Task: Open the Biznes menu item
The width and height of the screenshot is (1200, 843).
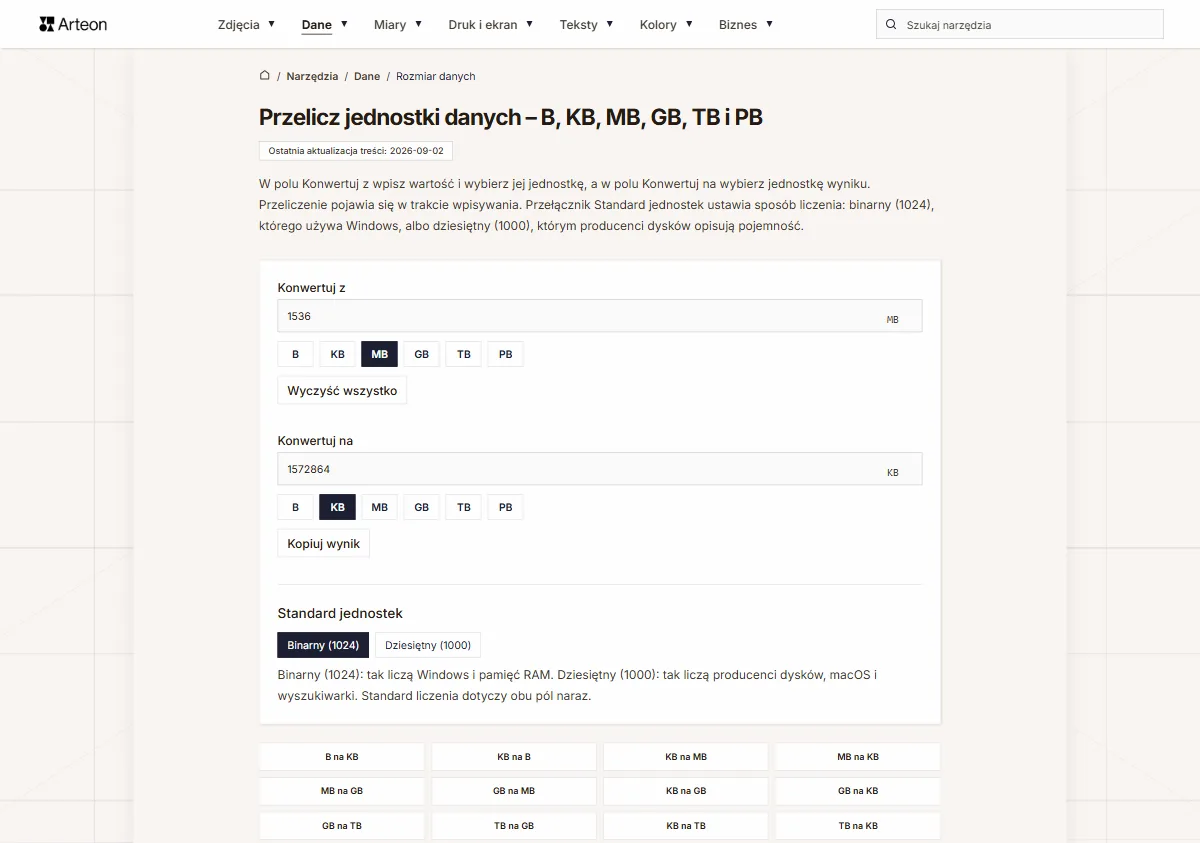Action: [738, 25]
